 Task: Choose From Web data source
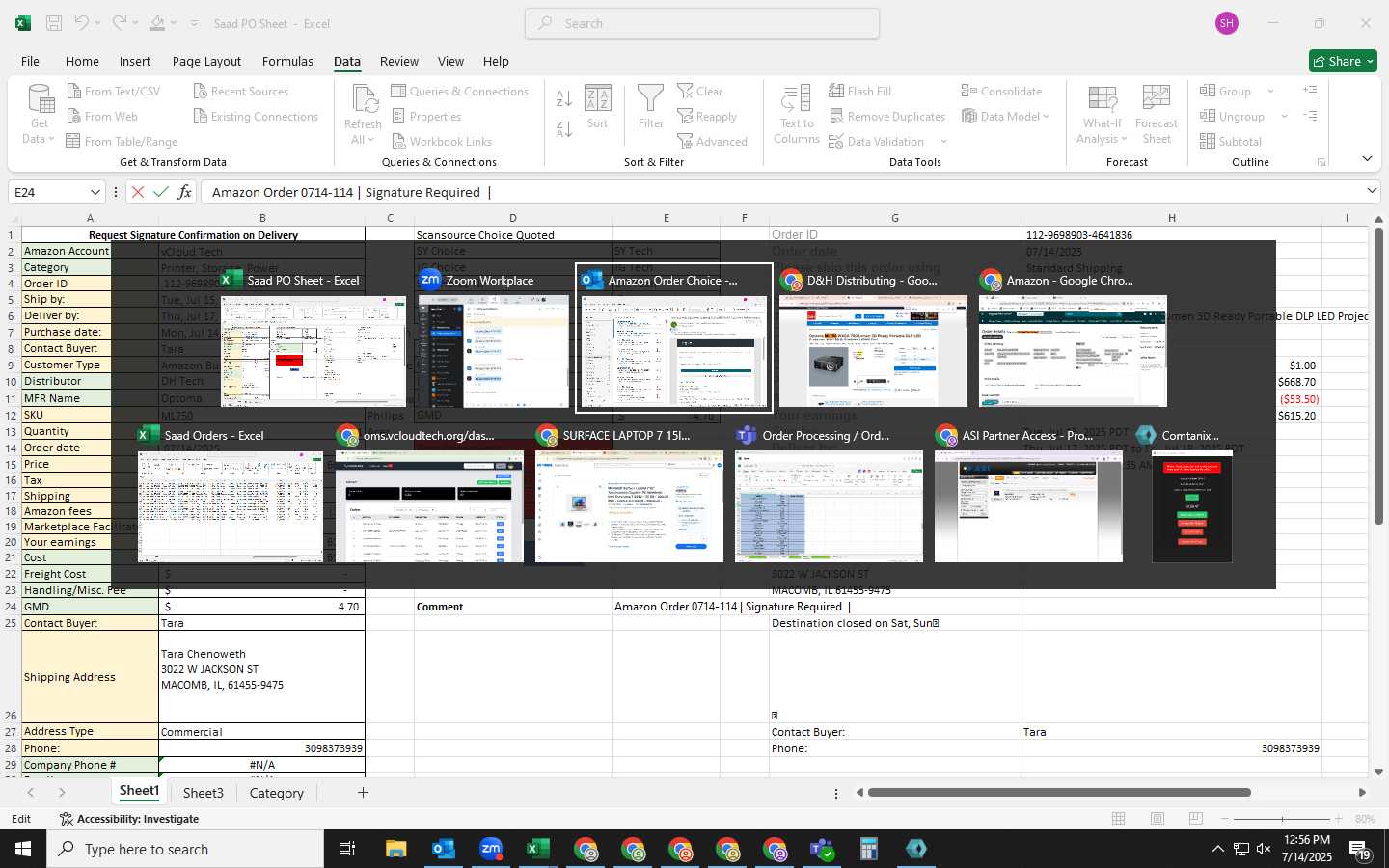click(x=102, y=116)
